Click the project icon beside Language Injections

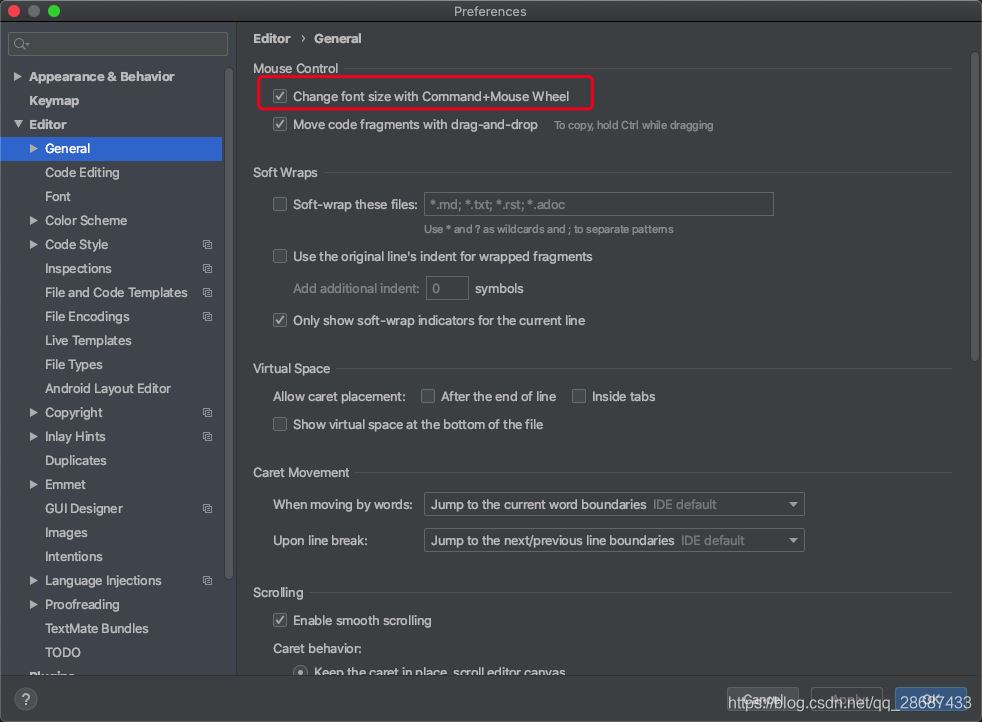pyautogui.click(x=207, y=581)
